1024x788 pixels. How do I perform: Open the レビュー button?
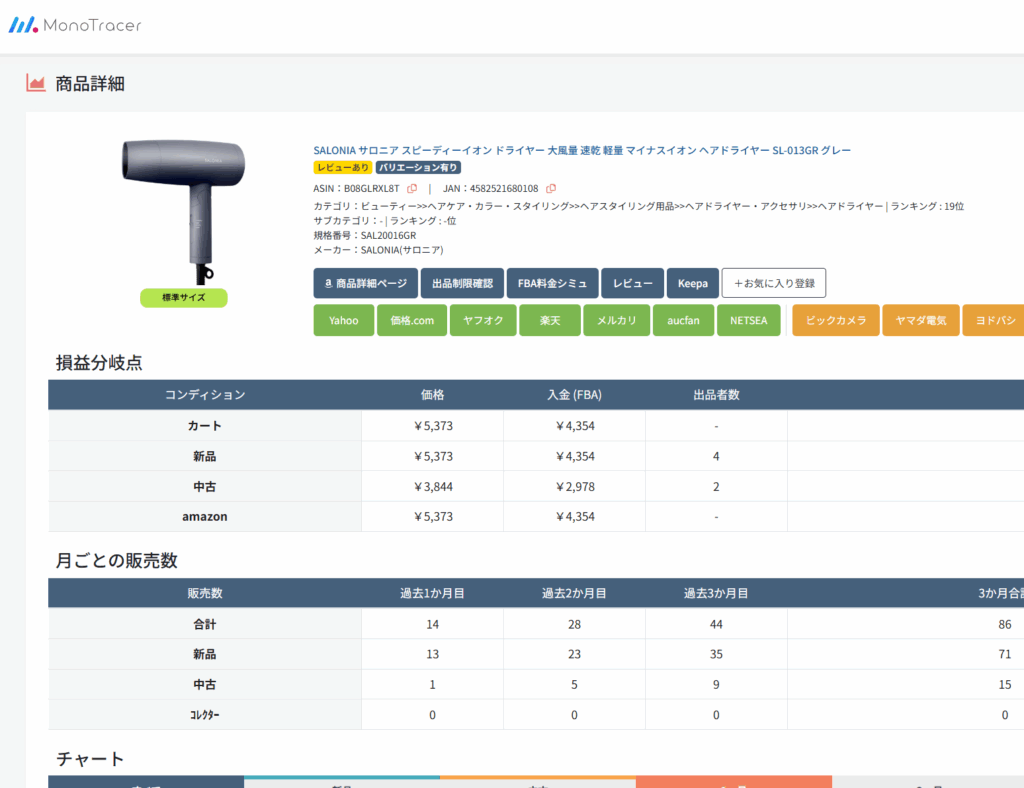[x=633, y=283]
